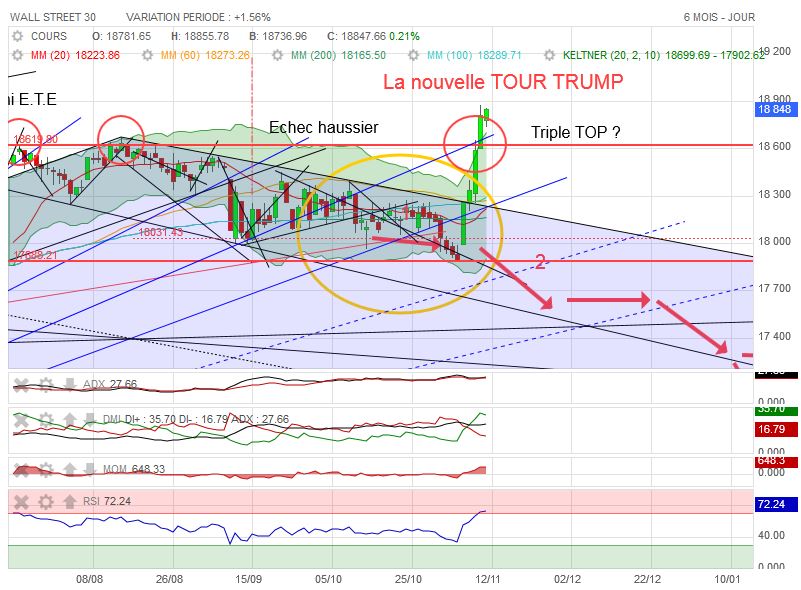Click the blue 18 848 price tag
Viewport: 801px width, 590px height.
click(x=775, y=109)
